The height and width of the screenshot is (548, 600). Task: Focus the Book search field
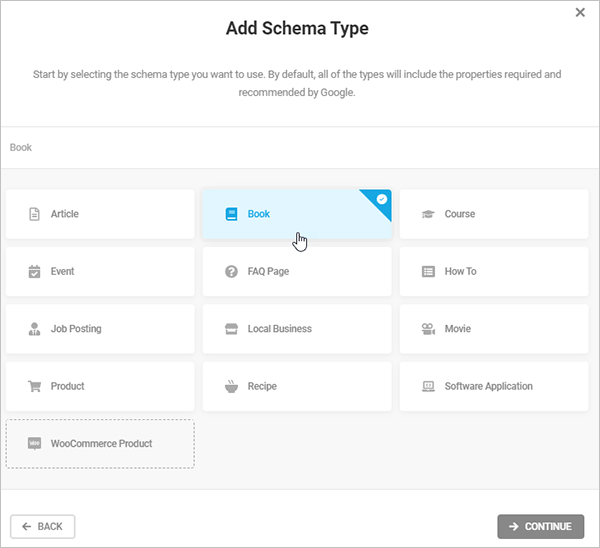point(300,148)
